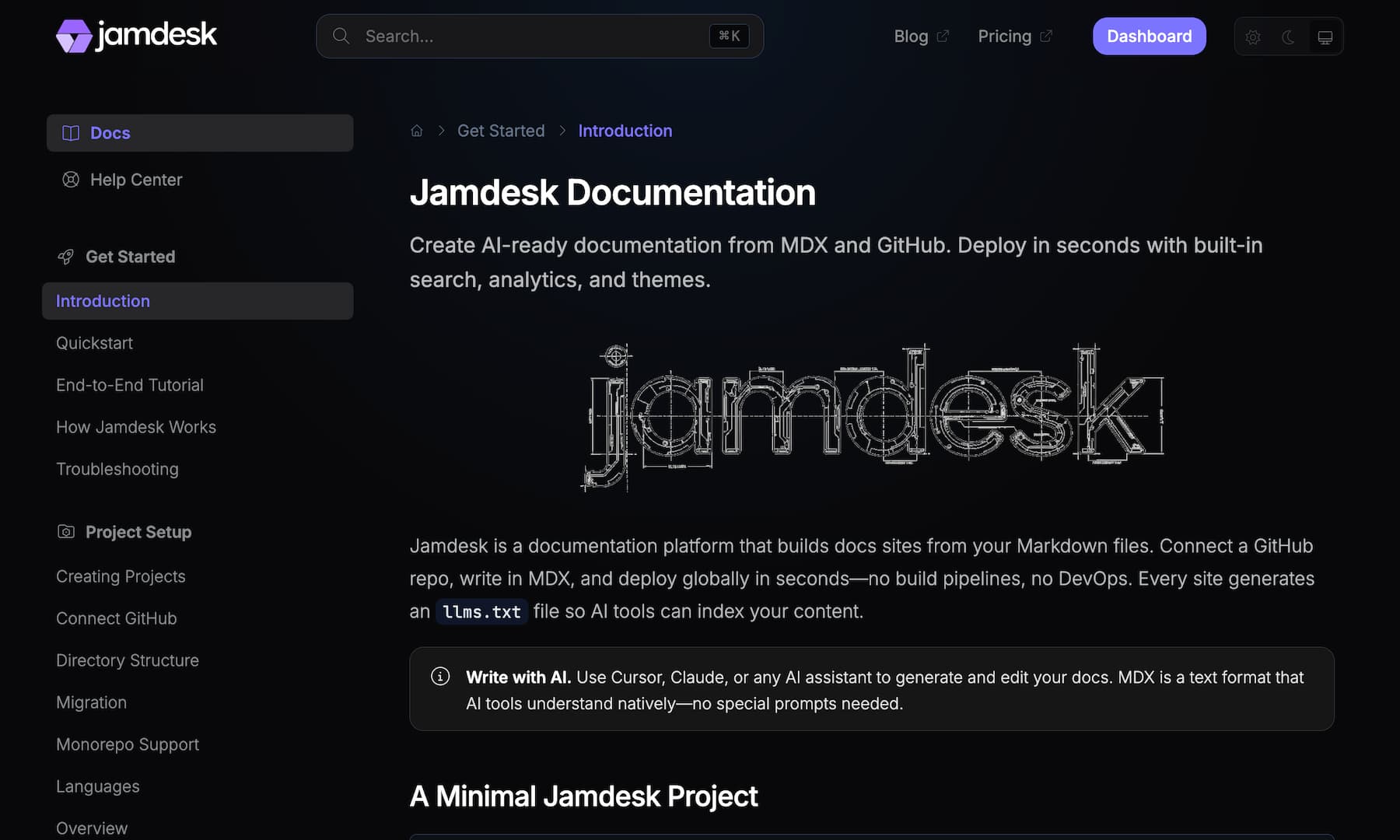Open the Introduction page in sidebar
Image resolution: width=1400 pixels, height=840 pixels.
pyautogui.click(x=103, y=301)
